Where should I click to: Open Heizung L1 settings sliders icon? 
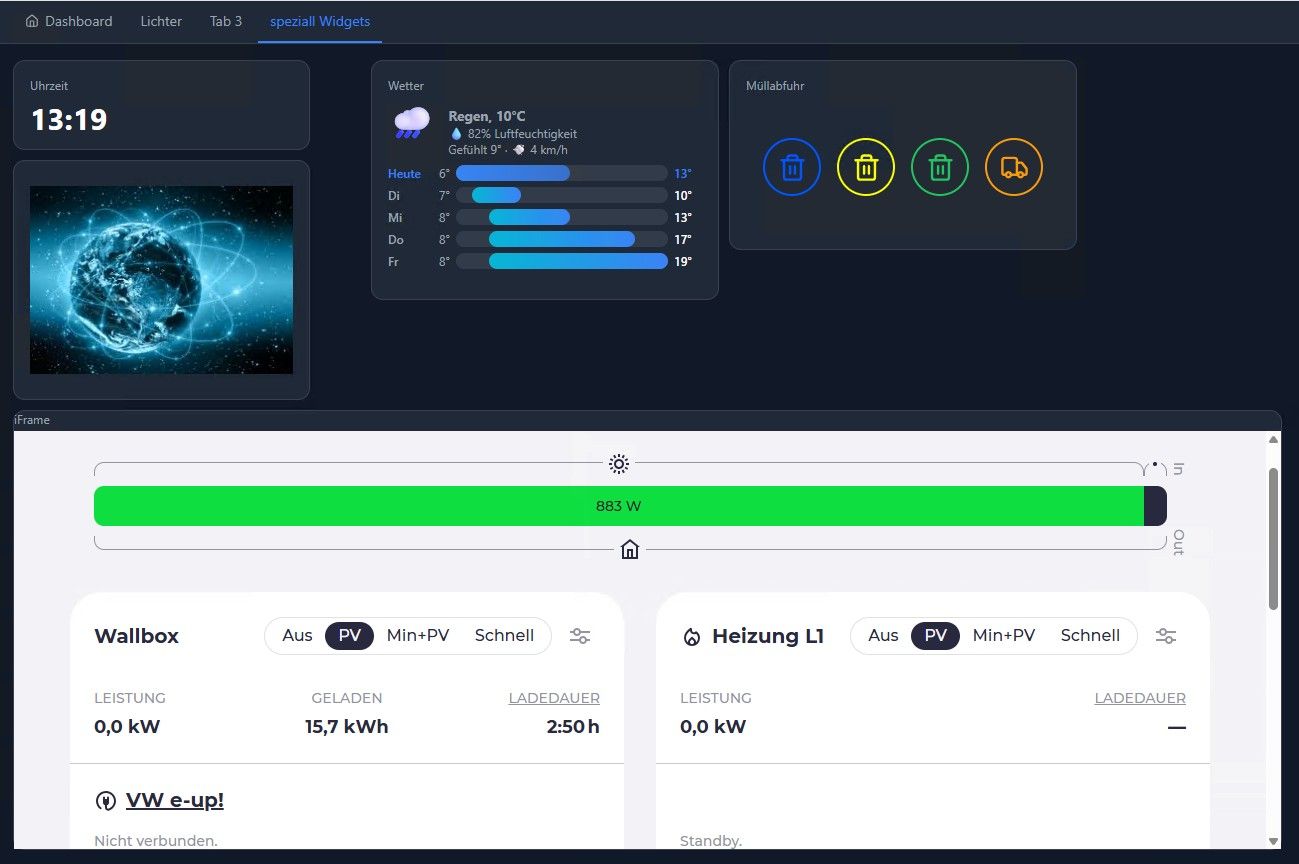pyautogui.click(x=1166, y=636)
